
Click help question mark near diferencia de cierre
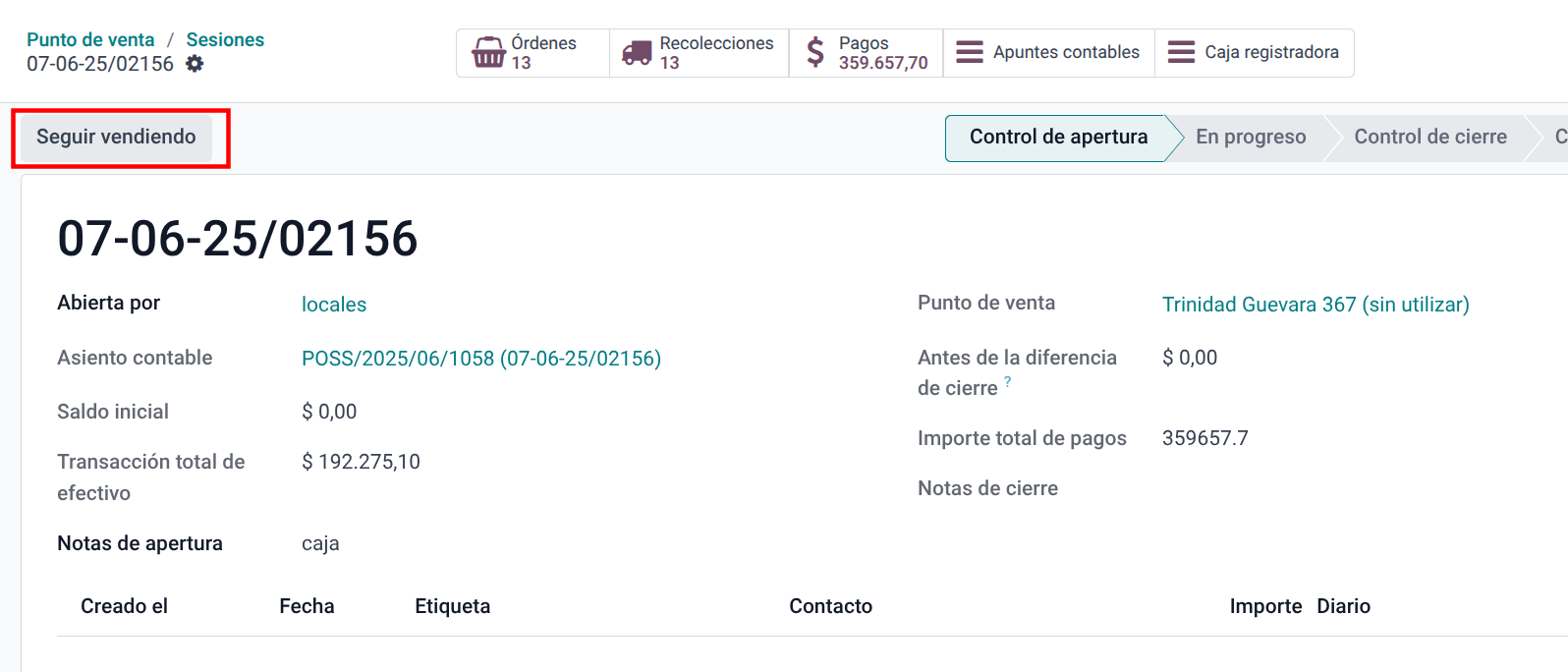pyautogui.click(x=1007, y=382)
